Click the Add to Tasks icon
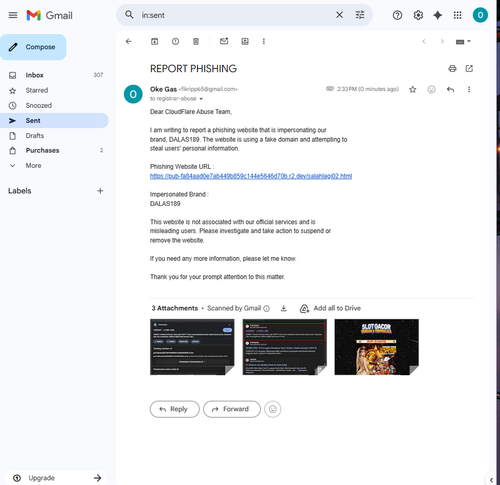The image size is (500, 485). pyautogui.click(x=245, y=41)
